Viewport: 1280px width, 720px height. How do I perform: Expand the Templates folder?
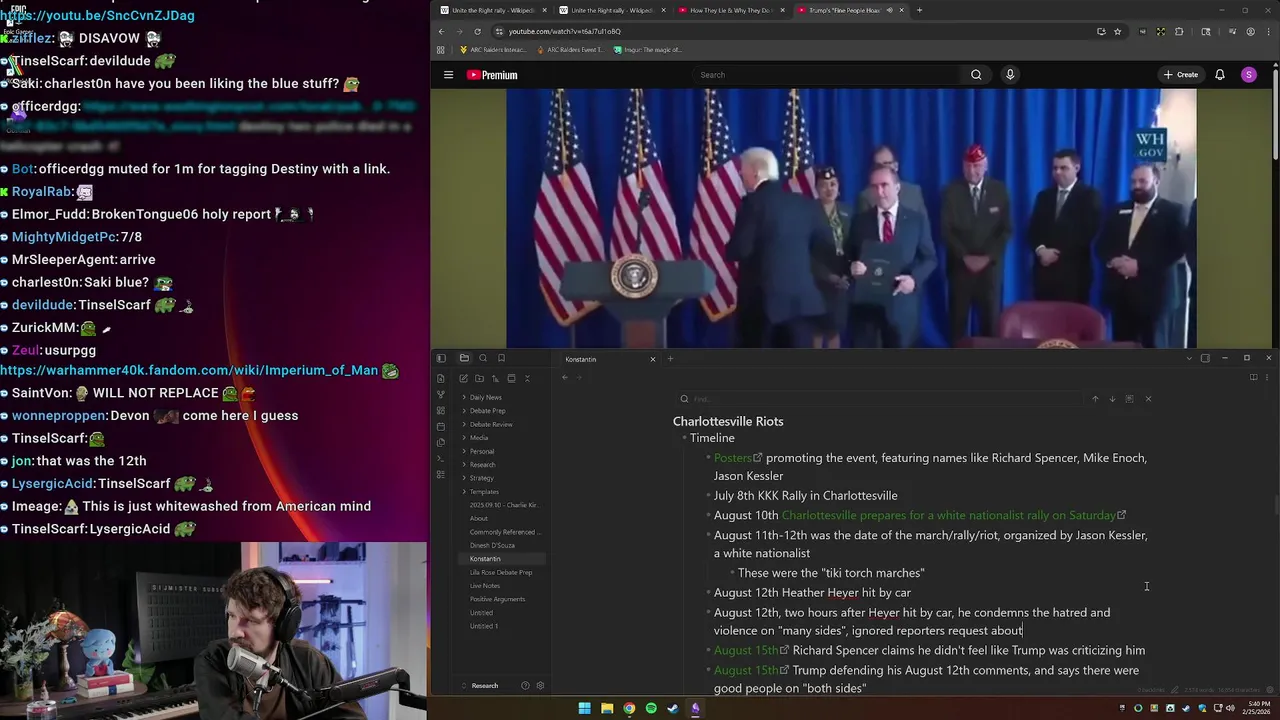click(x=484, y=492)
